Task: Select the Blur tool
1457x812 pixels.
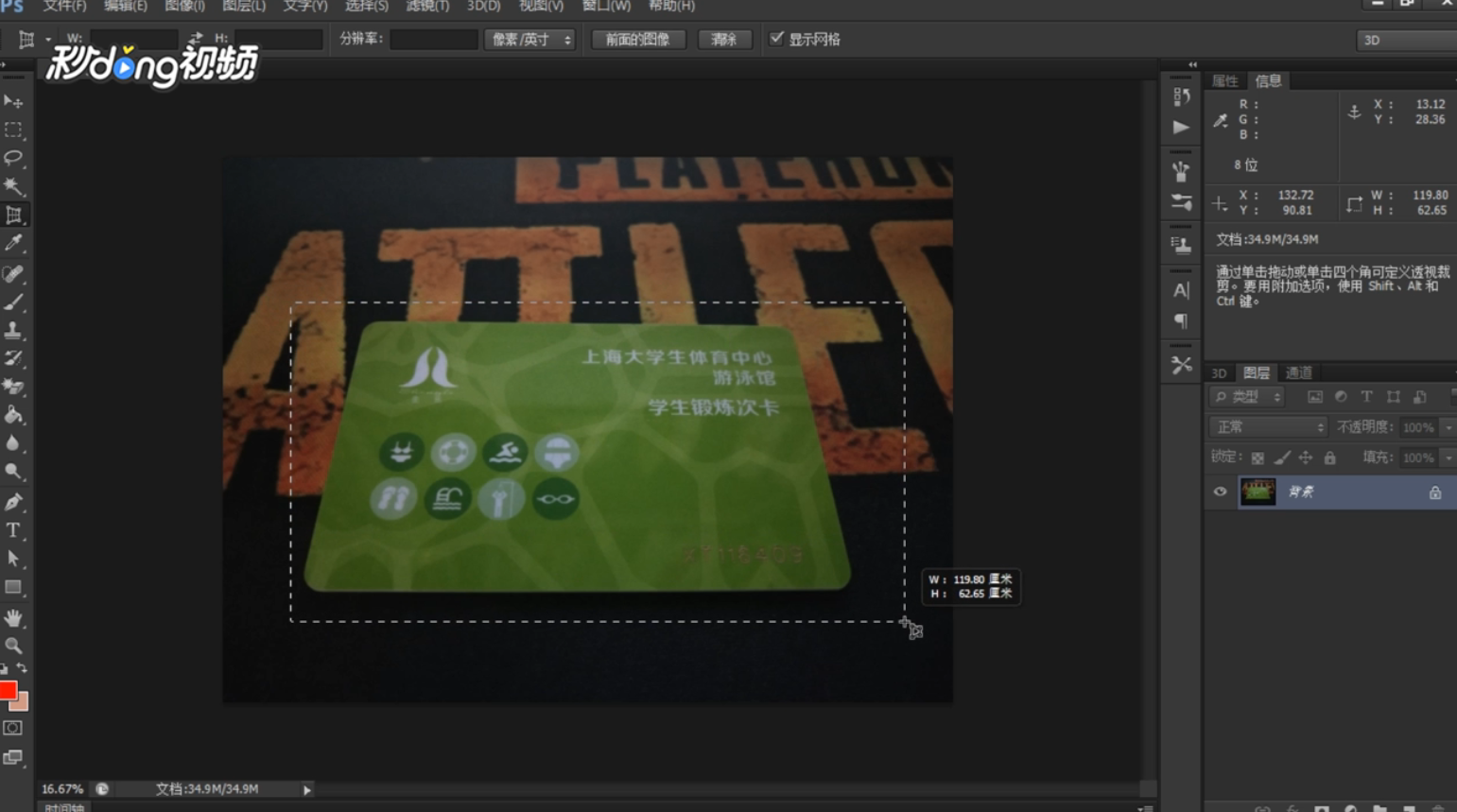Action: pyautogui.click(x=13, y=443)
